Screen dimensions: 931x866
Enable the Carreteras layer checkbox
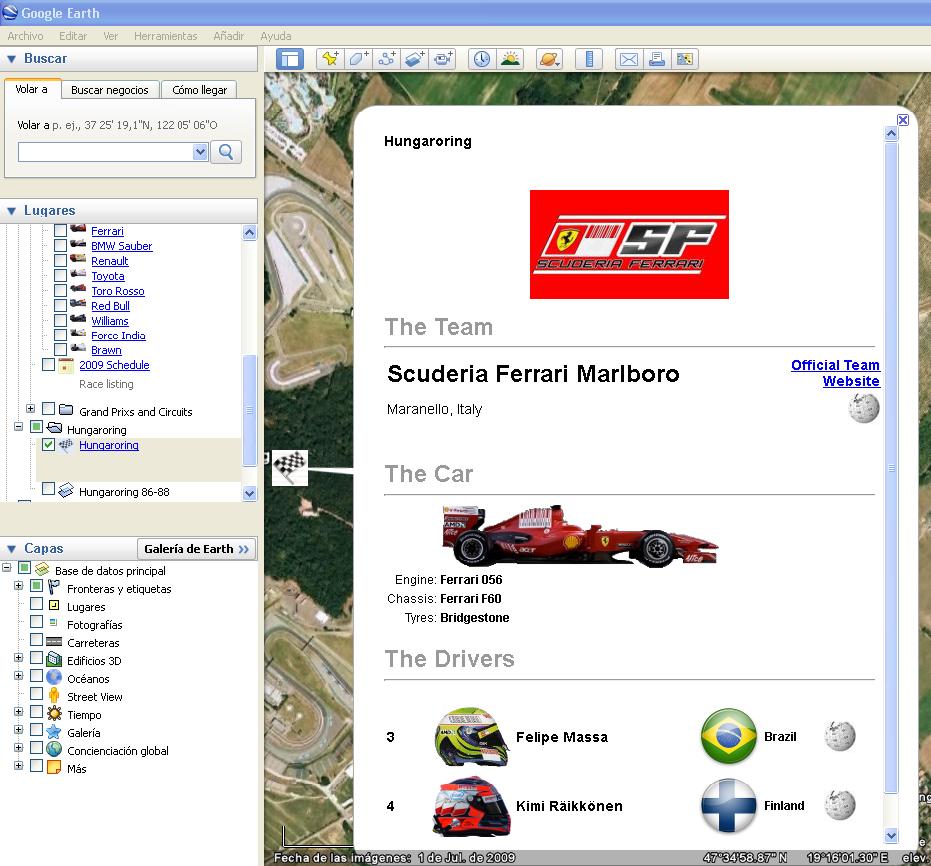pyautogui.click(x=37, y=641)
